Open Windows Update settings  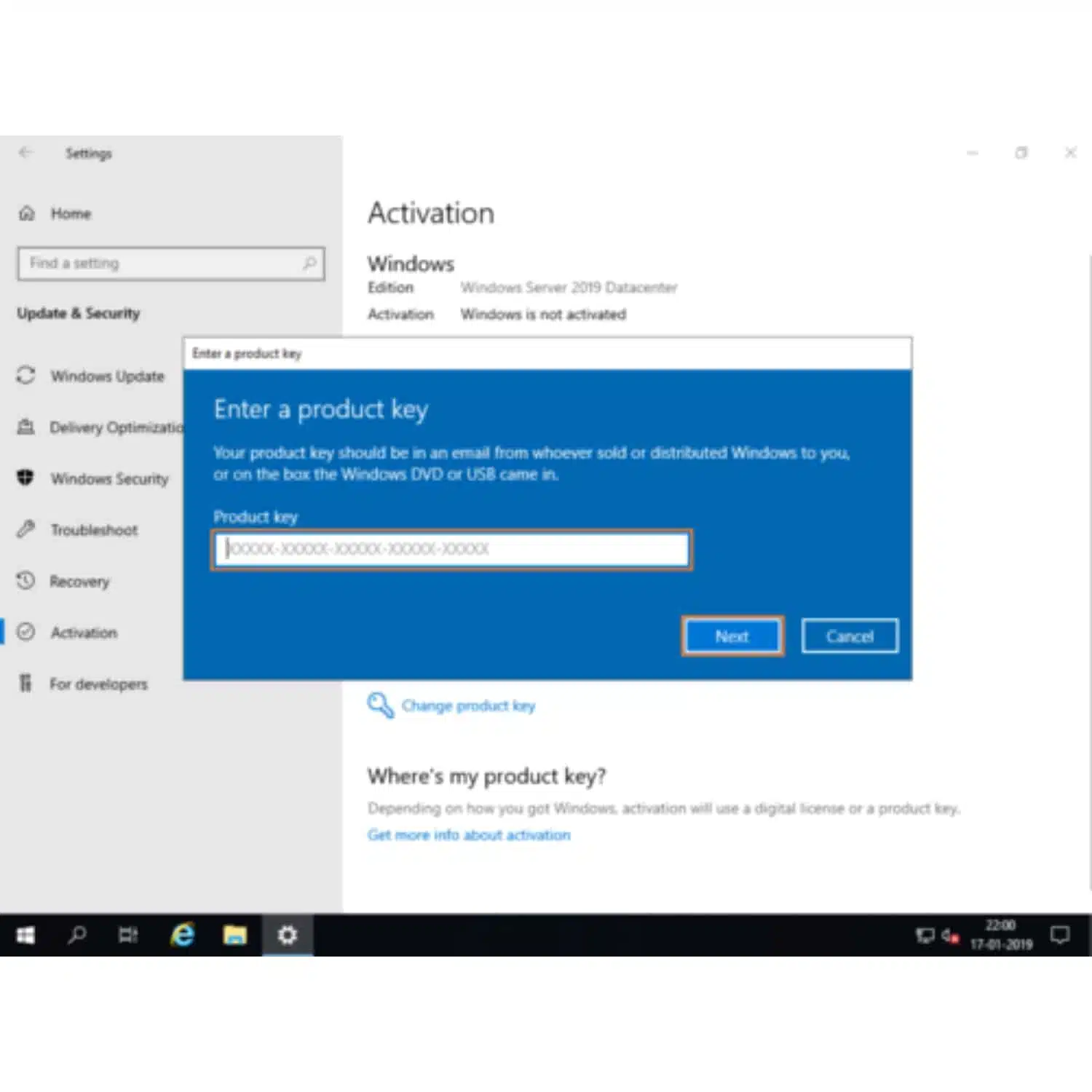[x=107, y=376]
